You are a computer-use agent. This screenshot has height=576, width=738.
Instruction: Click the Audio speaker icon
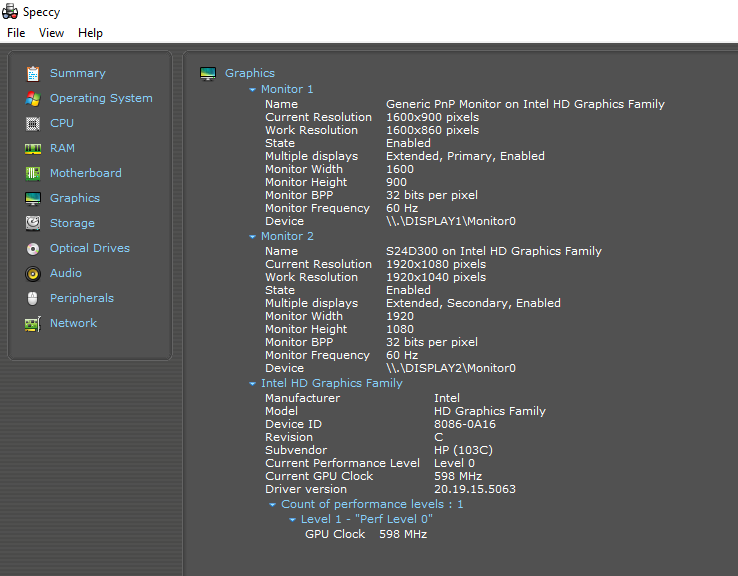33,273
